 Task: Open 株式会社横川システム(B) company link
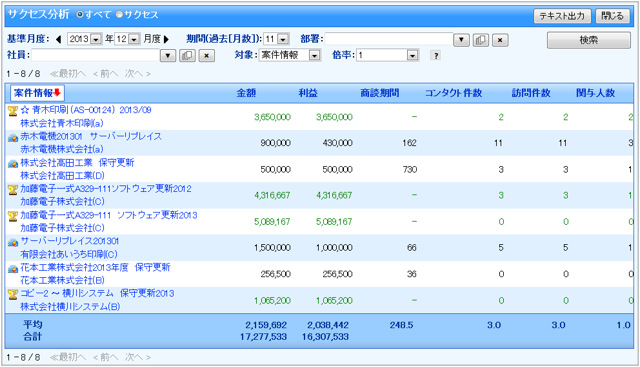(x=70, y=307)
